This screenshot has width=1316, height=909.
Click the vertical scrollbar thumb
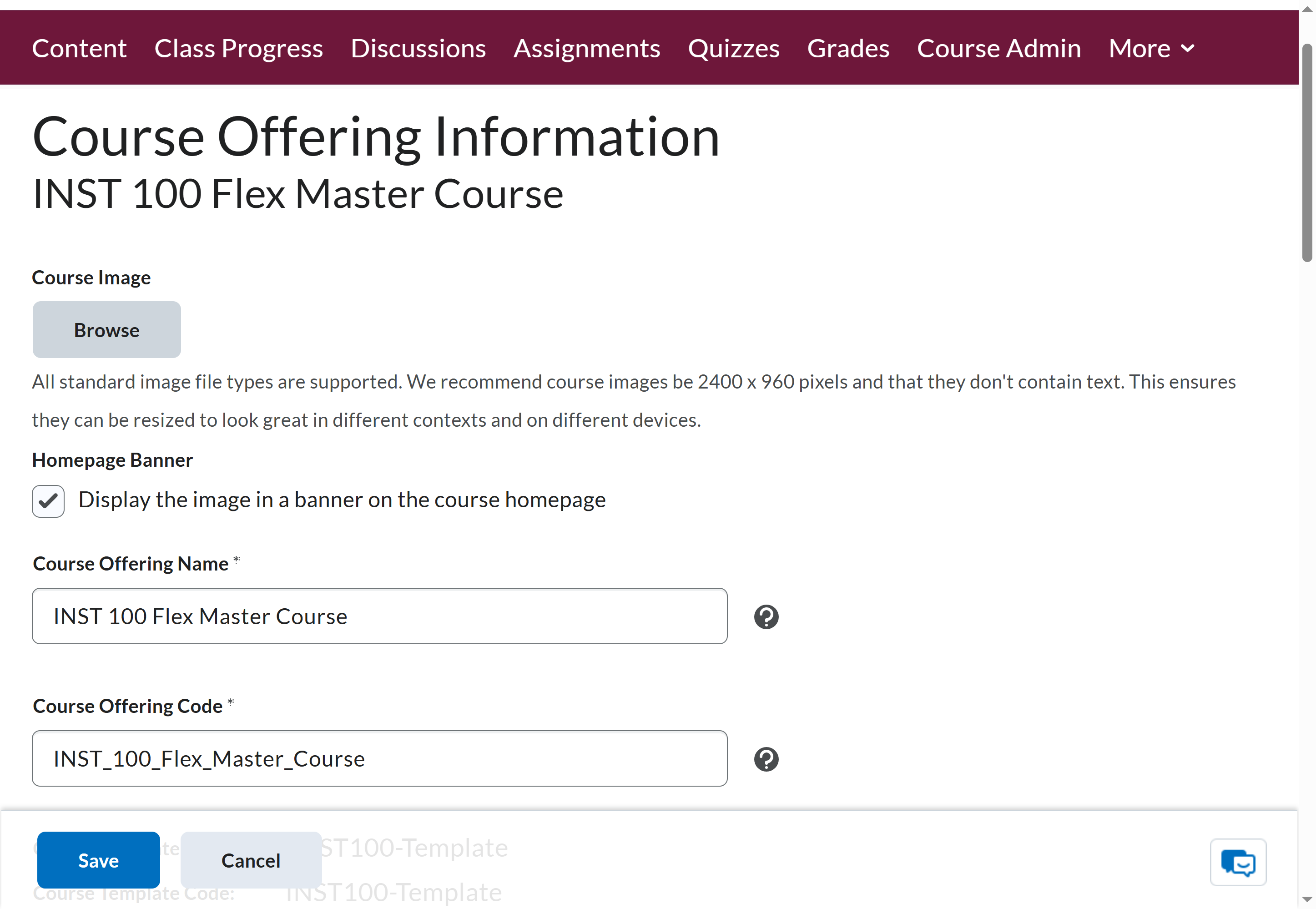[1307, 153]
